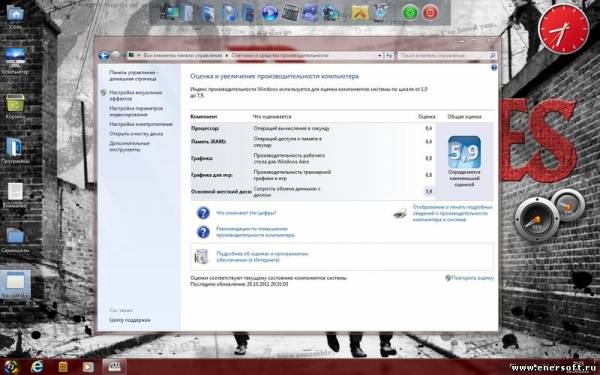Open 'Настройка электропитания' link
Viewport: 600px width, 375px height.
(x=141, y=124)
